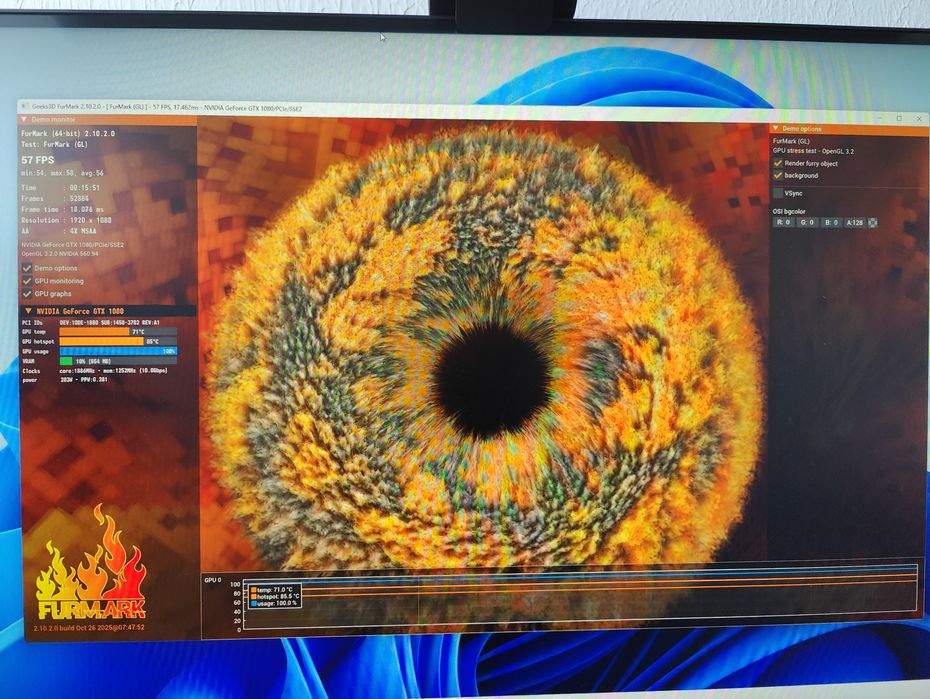Minimize the FurMark window
The image size is (930, 699).
point(878,117)
